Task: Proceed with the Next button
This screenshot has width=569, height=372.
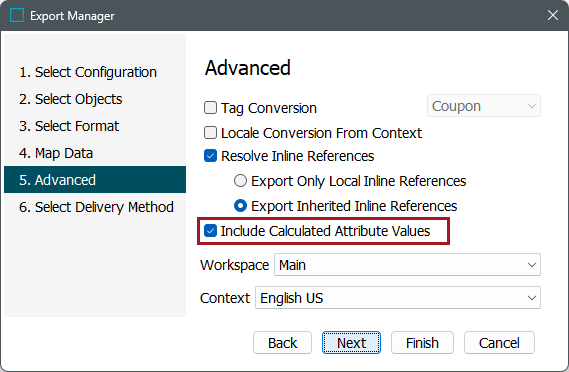Action: point(351,343)
